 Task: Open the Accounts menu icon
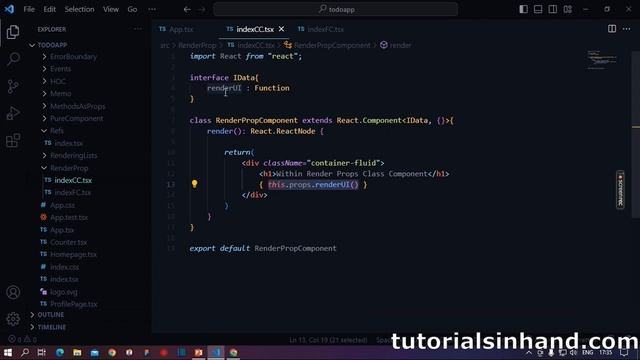pos(13,292)
